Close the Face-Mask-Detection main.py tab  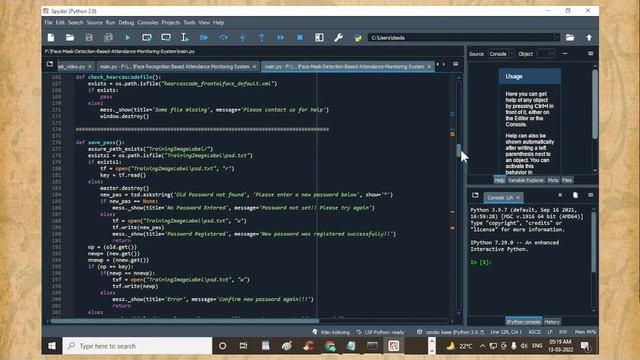[x=429, y=67]
